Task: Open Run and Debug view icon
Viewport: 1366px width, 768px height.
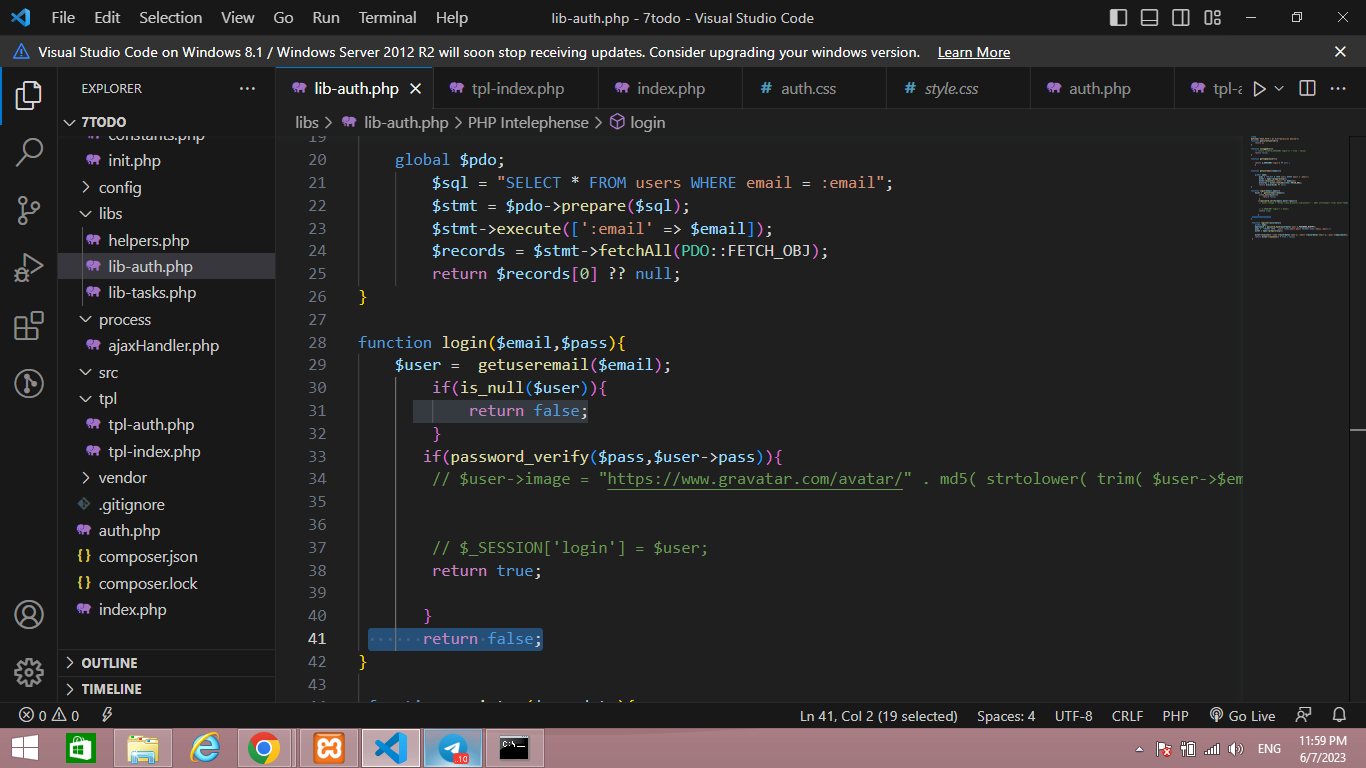Action: coord(29,268)
